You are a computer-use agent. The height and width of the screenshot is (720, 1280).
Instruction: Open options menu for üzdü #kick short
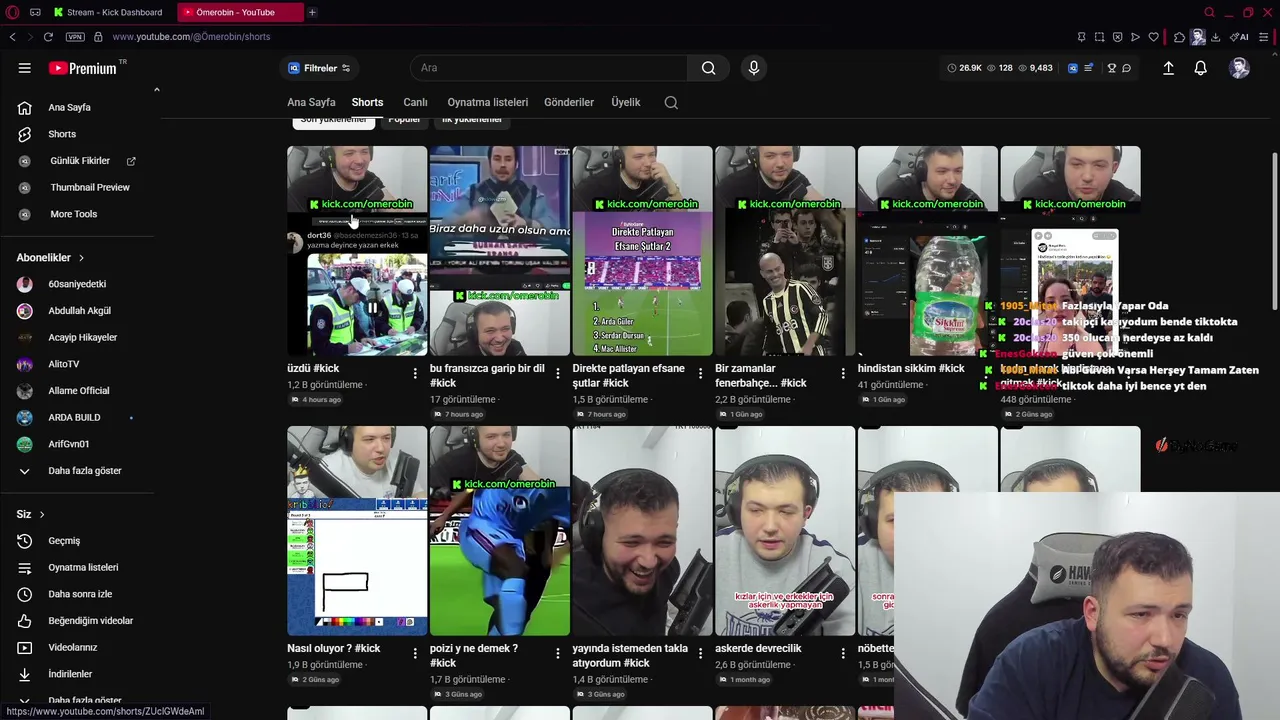pyautogui.click(x=415, y=373)
